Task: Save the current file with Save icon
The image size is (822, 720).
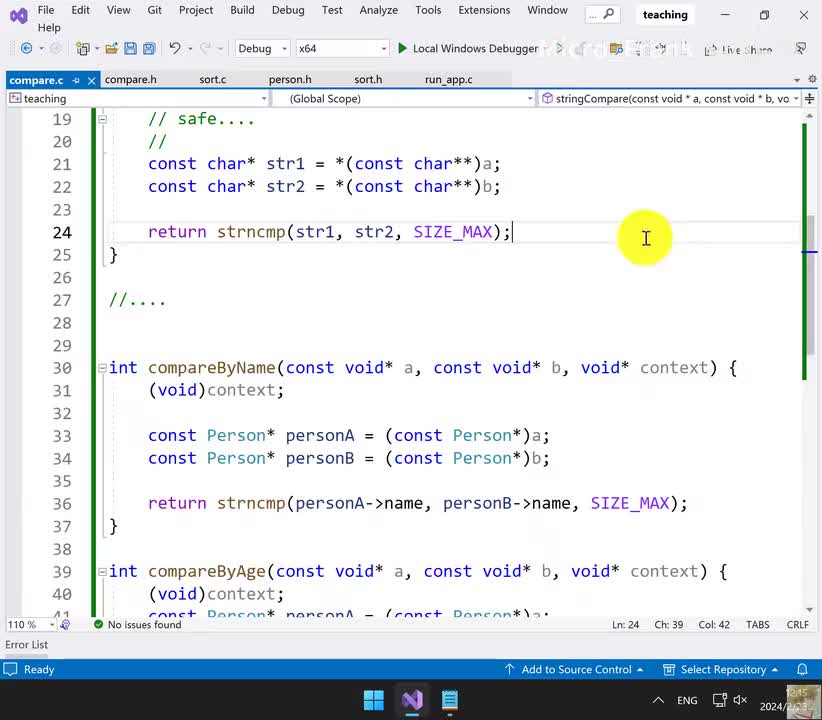Action: click(x=130, y=49)
